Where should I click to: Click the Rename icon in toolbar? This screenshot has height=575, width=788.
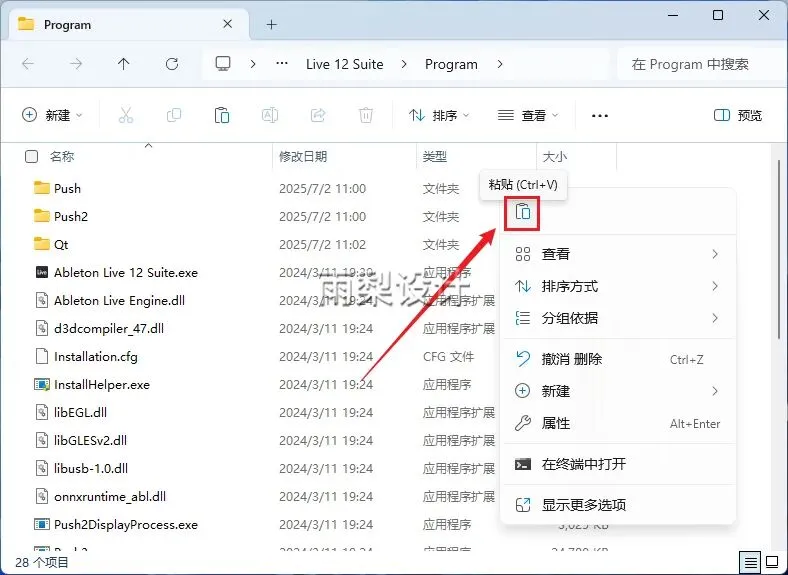[270, 115]
